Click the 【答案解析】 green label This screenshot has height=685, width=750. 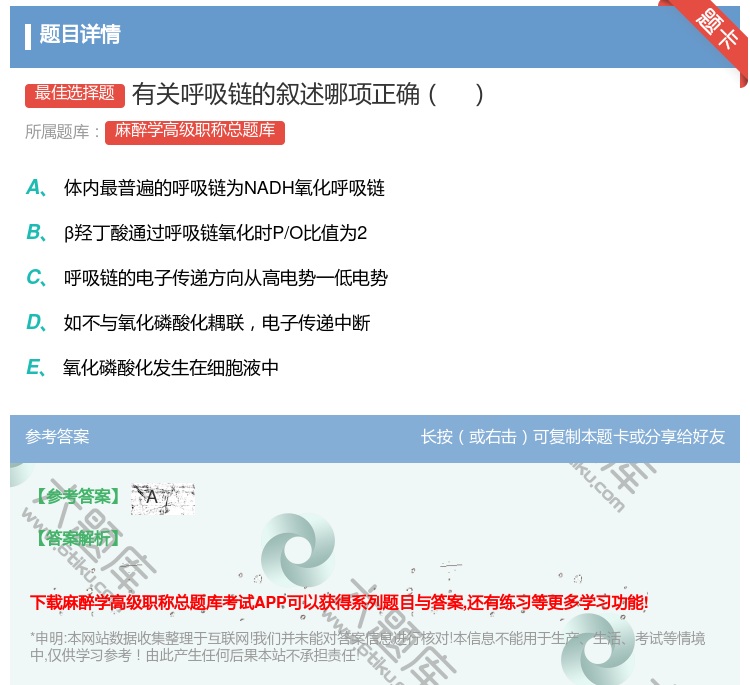[x=78, y=539]
